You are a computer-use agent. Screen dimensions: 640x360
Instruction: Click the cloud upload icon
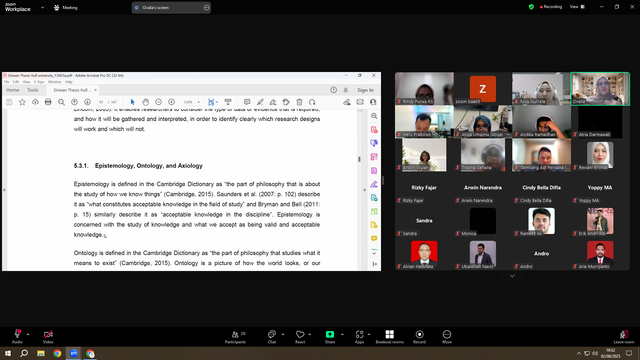(36, 102)
